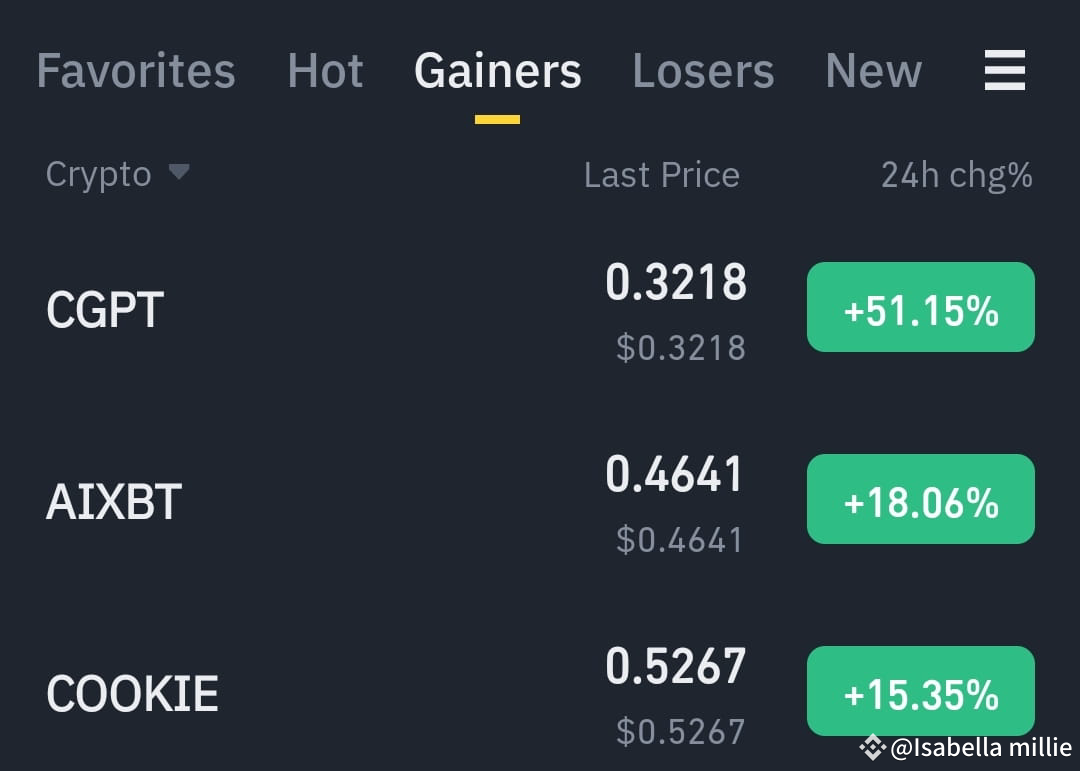
Task: Toggle AIXBT's +18.06% change button
Action: 920,498
